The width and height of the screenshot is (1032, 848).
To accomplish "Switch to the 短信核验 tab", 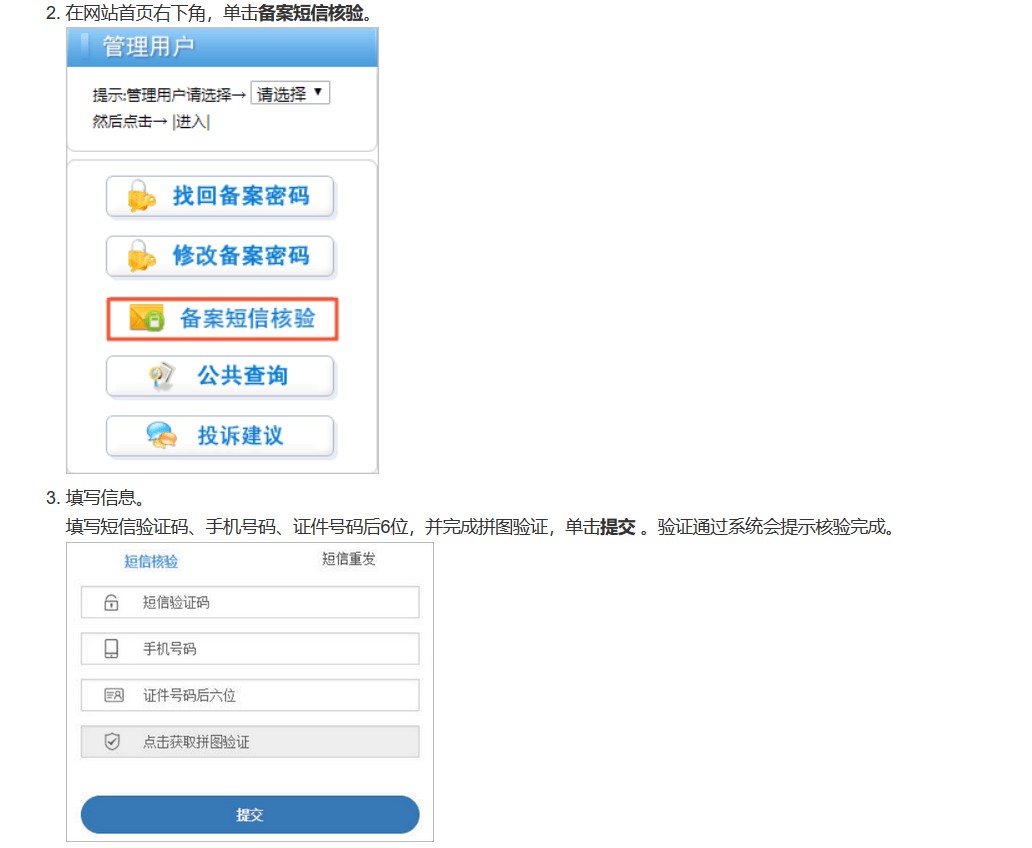I will pyautogui.click(x=151, y=562).
